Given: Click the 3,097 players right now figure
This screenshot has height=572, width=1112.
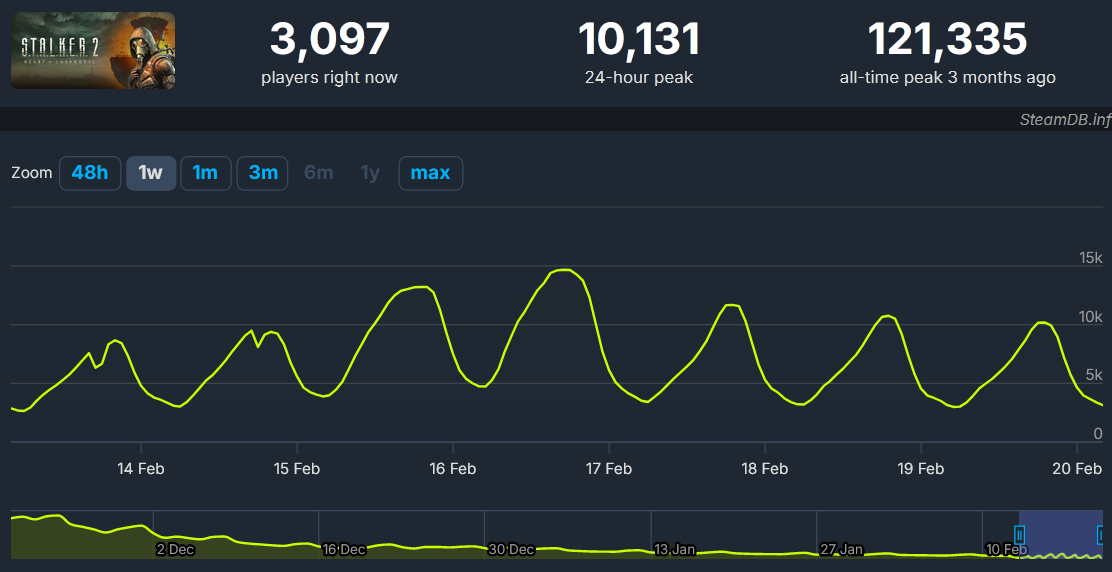Looking at the screenshot, I should [329, 39].
